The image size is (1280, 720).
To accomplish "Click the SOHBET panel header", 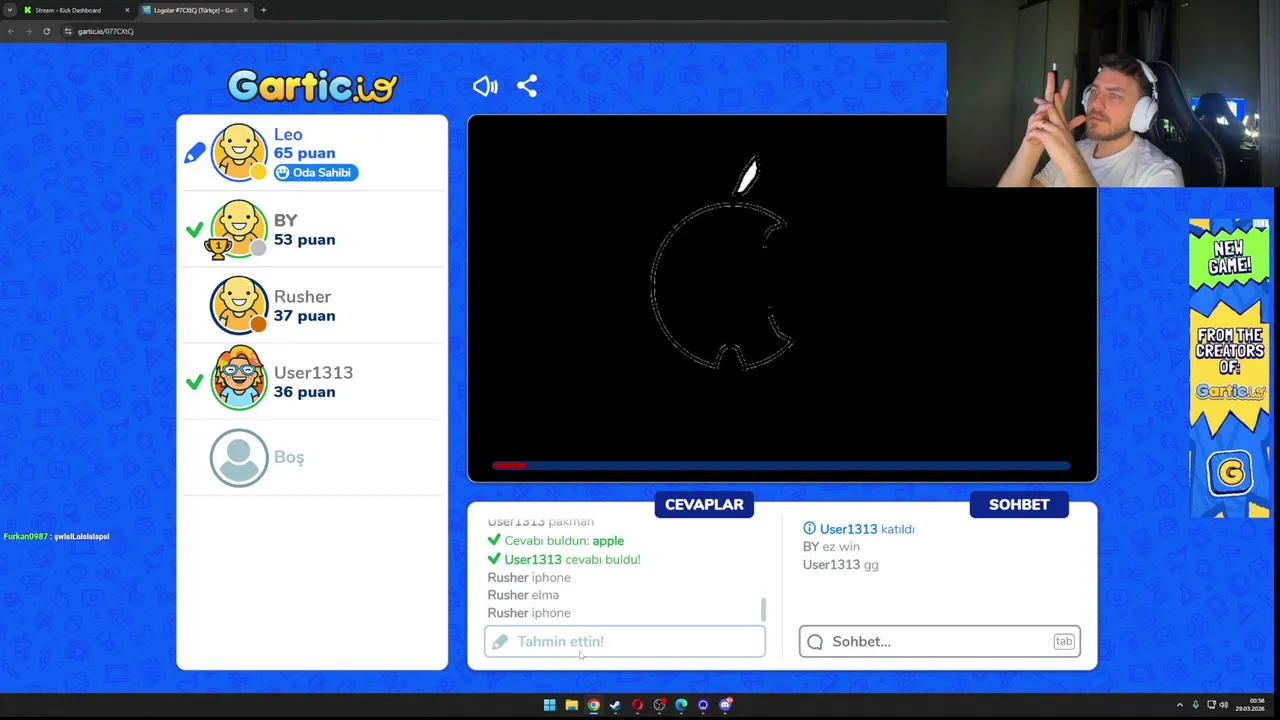I will (x=1019, y=505).
